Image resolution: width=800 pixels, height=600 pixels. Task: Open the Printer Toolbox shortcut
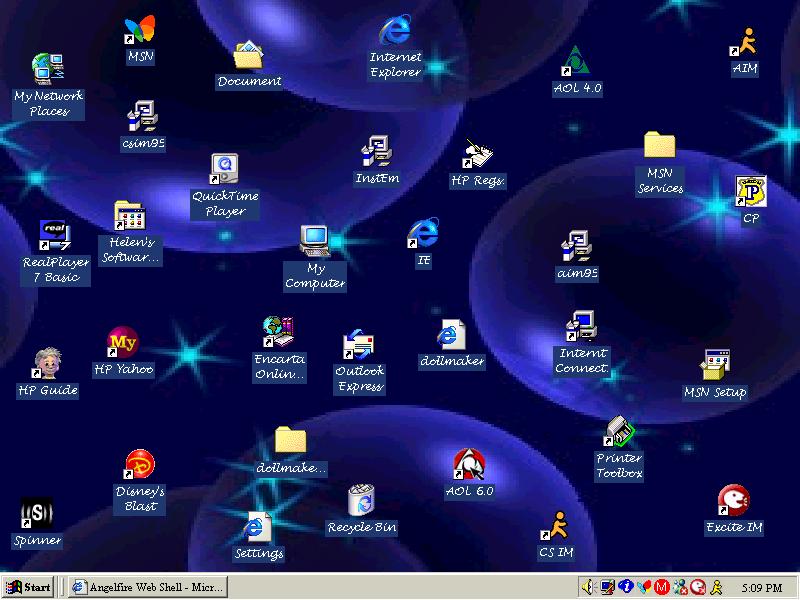(x=619, y=432)
